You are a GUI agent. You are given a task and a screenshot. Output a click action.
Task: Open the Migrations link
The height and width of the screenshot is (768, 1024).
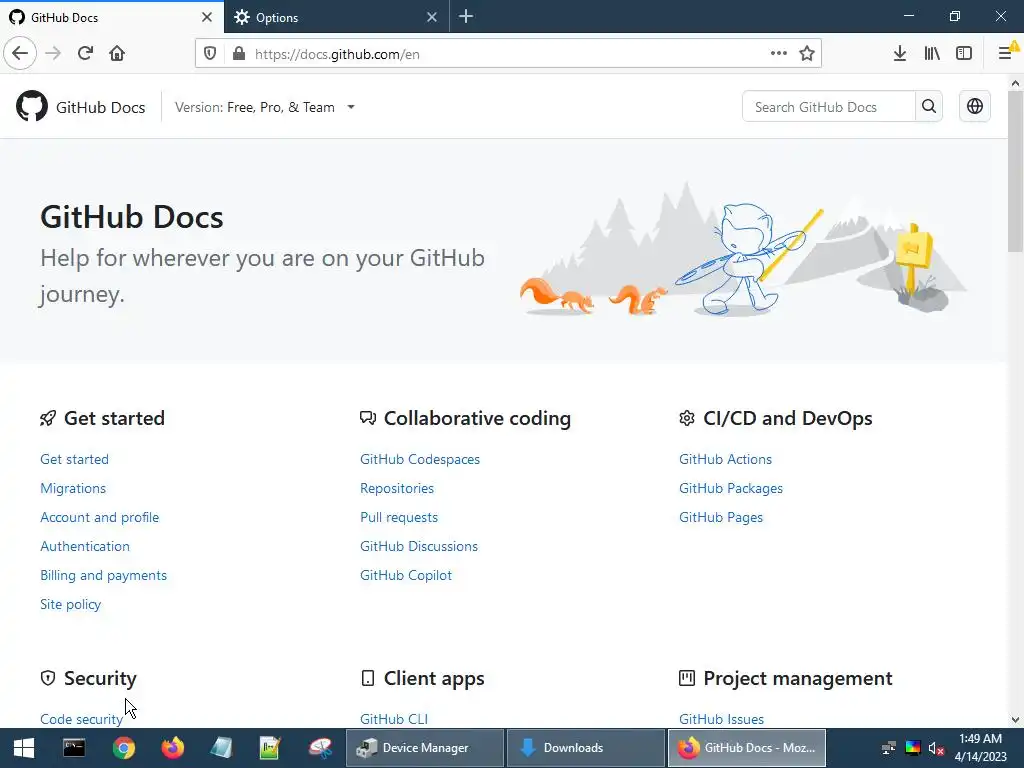pyautogui.click(x=72, y=488)
